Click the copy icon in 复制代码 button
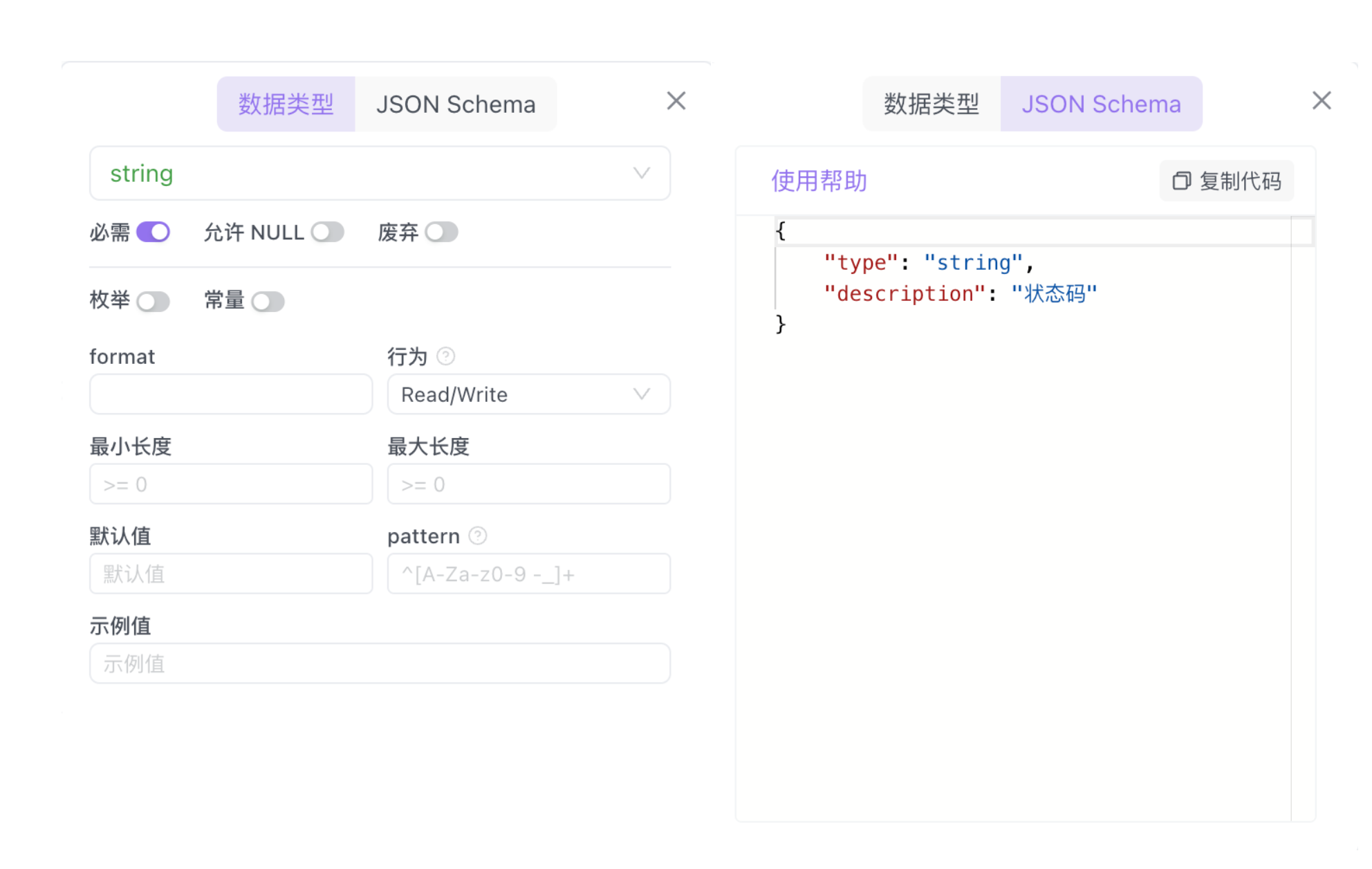This screenshot has width=1372, height=869. pos(1181,181)
